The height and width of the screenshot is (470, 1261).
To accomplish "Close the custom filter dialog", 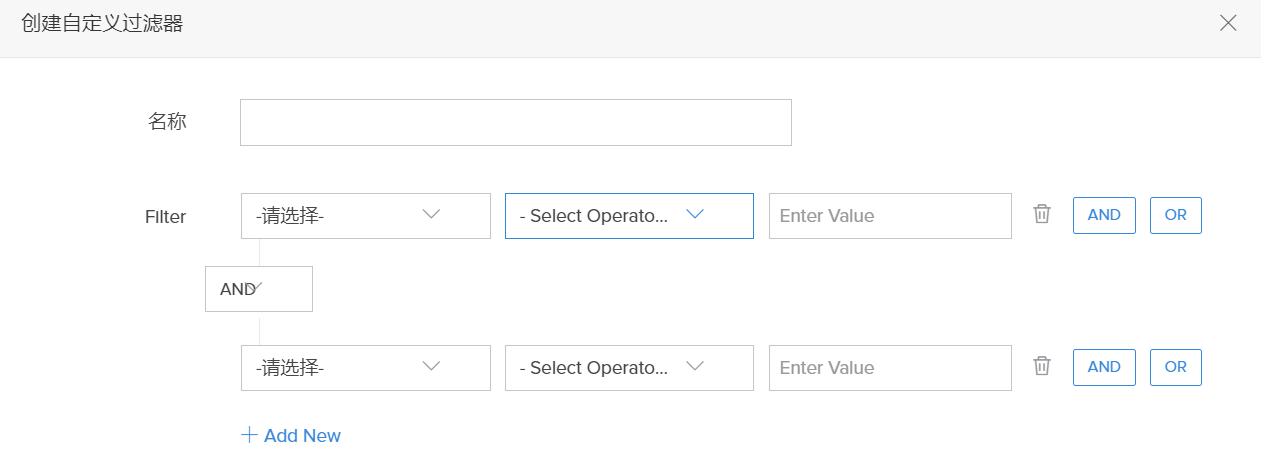I will [1228, 23].
